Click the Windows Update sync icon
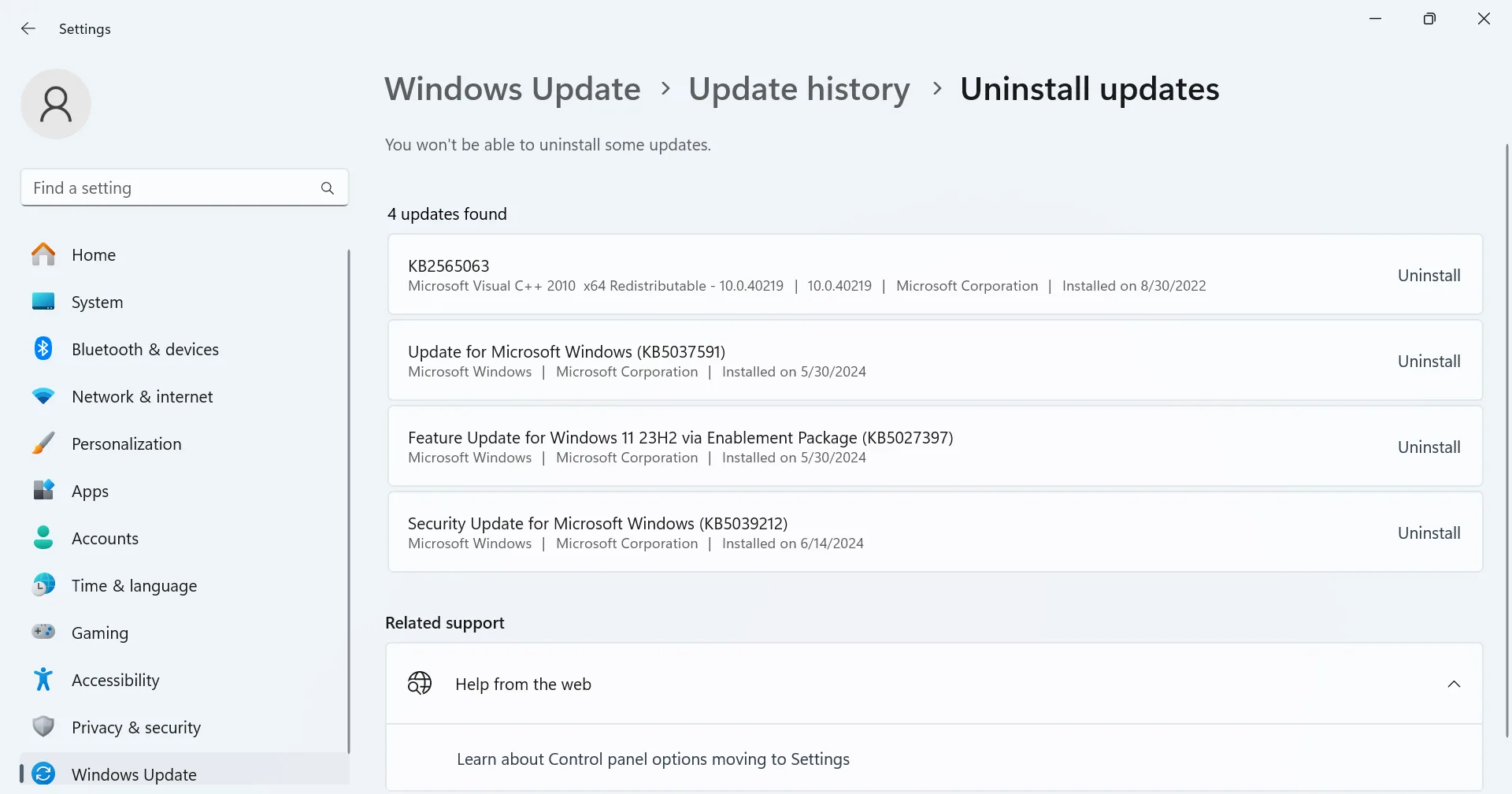This screenshot has width=1512, height=794. click(43, 774)
